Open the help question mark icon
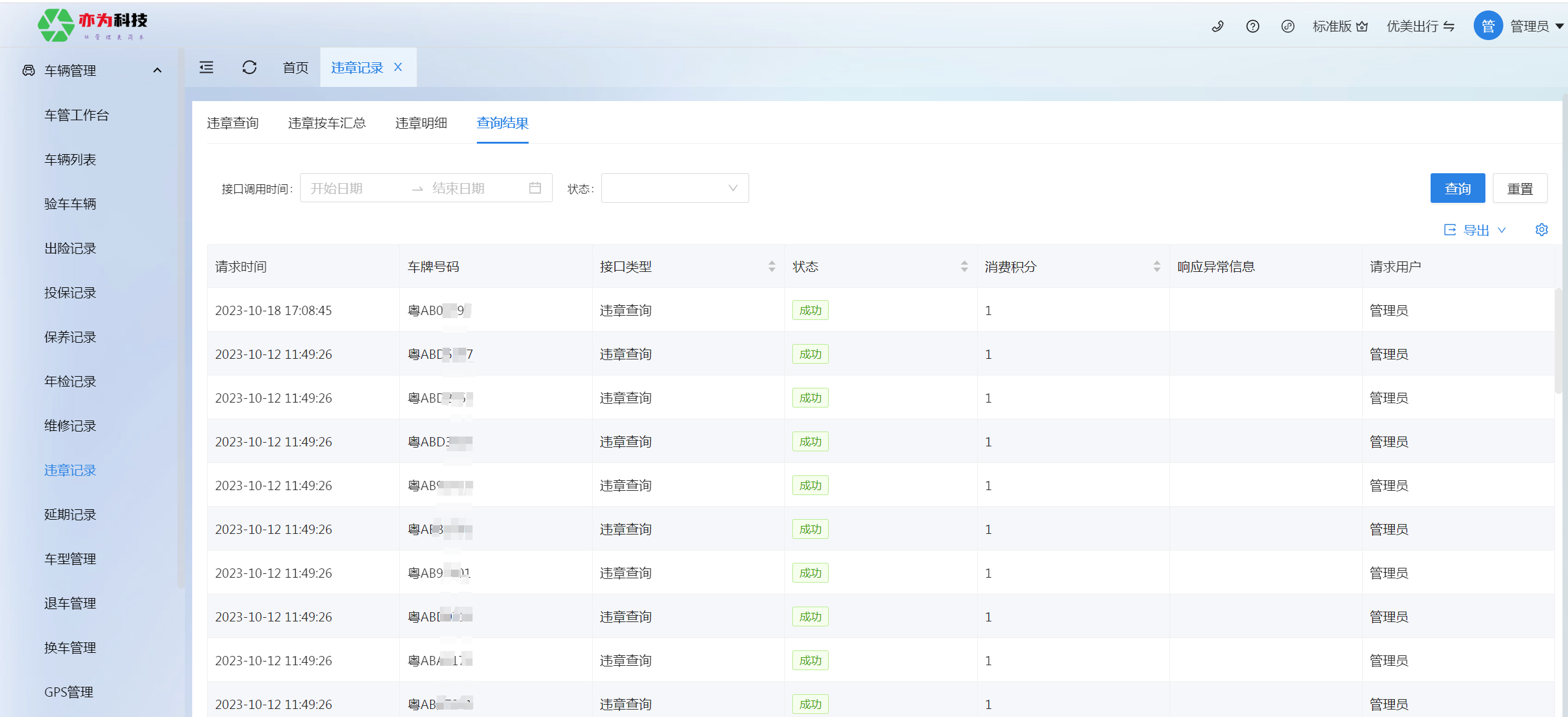The image size is (1568, 717). coord(1253,27)
